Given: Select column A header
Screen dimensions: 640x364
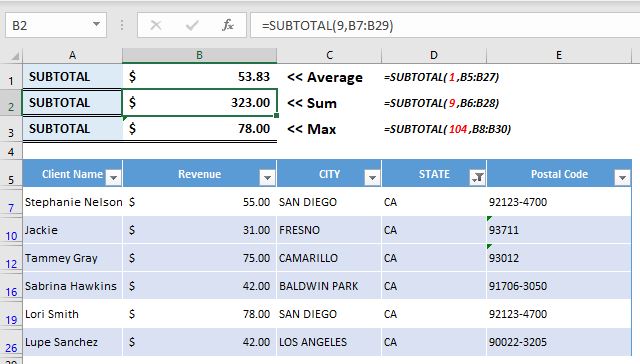Looking at the screenshot, I should (72, 55).
